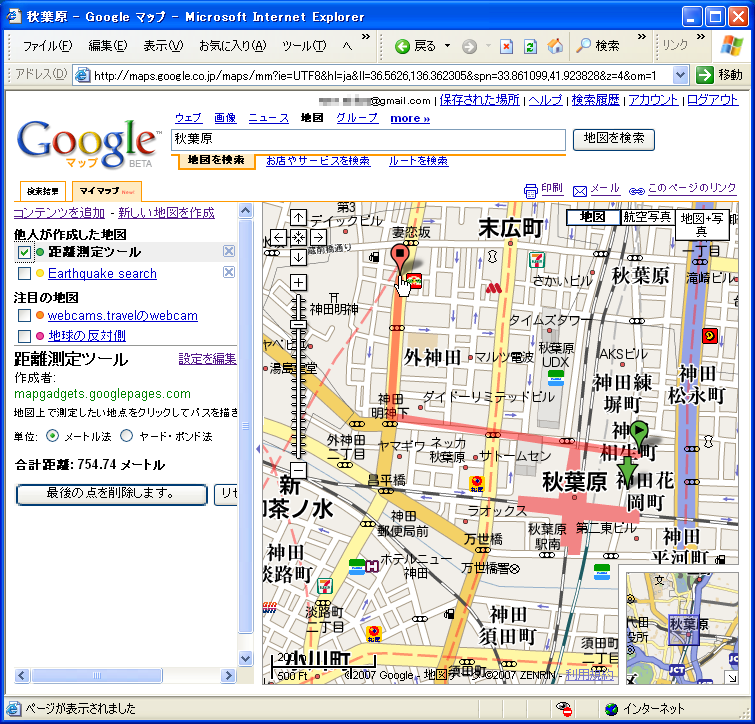Click 最後の点を削除します button
The height and width of the screenshot is (724, 755).
(112, 494)
